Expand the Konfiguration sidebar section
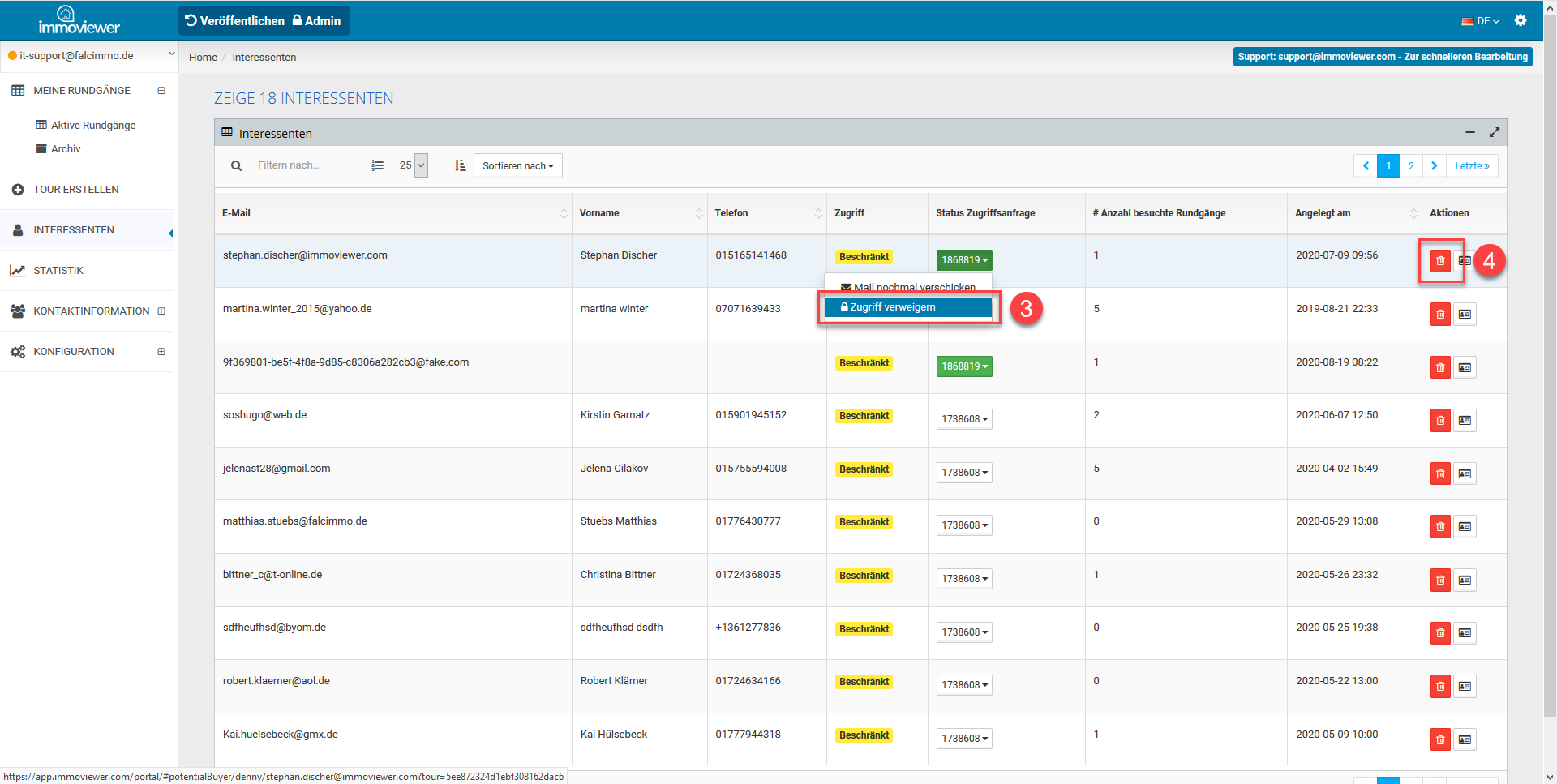The image size is (1557, 784). 161,352
